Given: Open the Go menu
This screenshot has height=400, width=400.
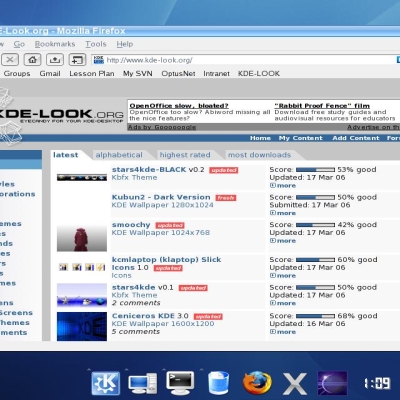Looking at the screenshot, I should (x=19, y=44).
